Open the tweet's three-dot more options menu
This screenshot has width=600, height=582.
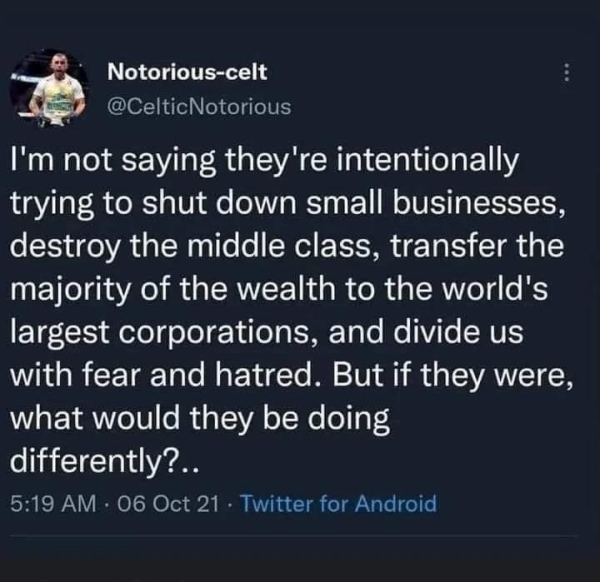pyautogui.click(x=567, y=75)
